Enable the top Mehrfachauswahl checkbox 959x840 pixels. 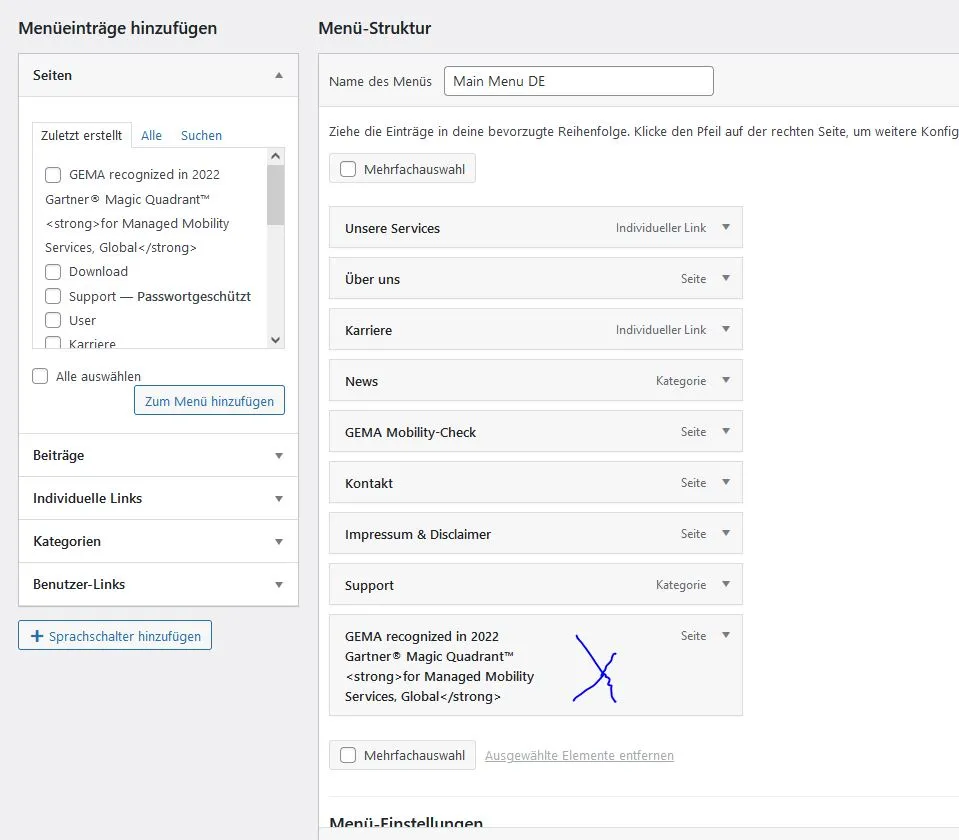point(348,169)
